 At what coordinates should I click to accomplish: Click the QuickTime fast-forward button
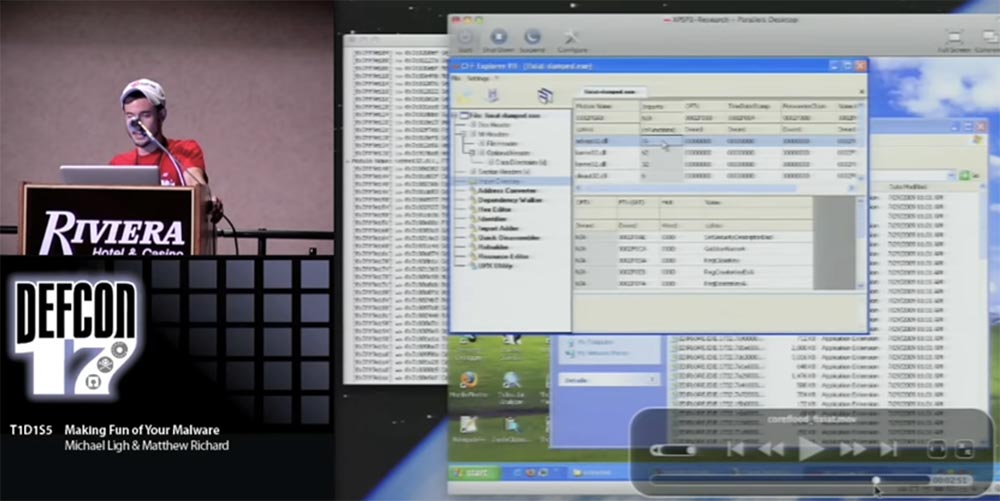pyautogui.click(x=852, y=449)
